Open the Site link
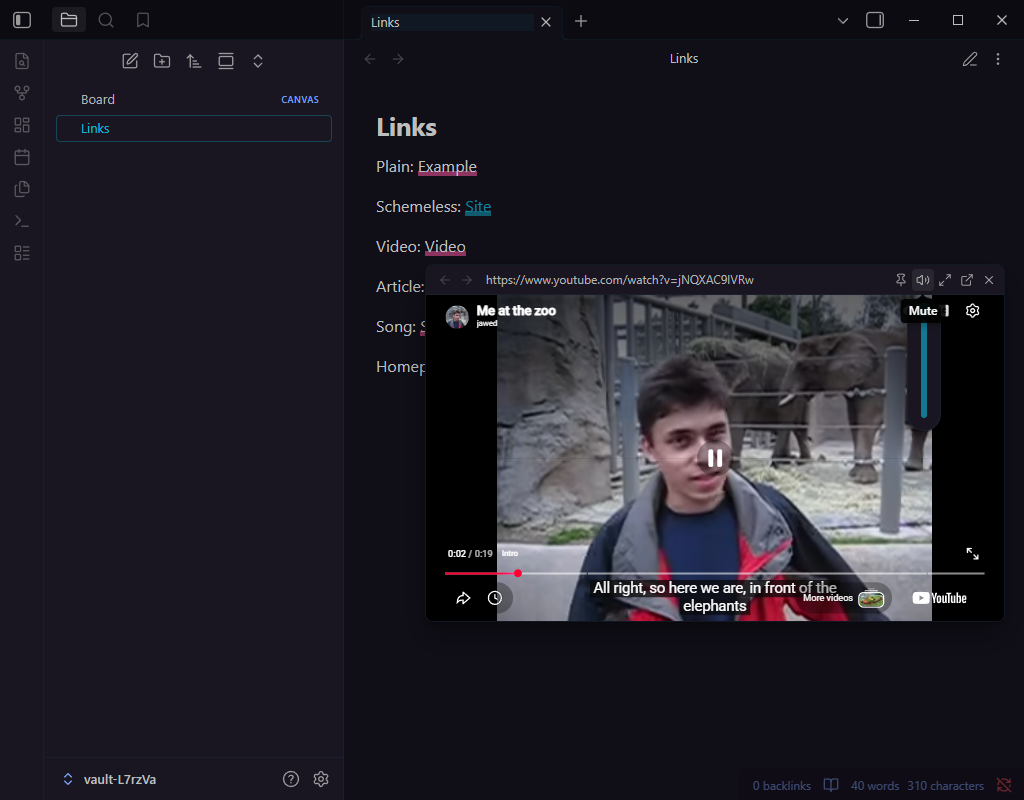1024x800 pixels. tap(478, 206)
